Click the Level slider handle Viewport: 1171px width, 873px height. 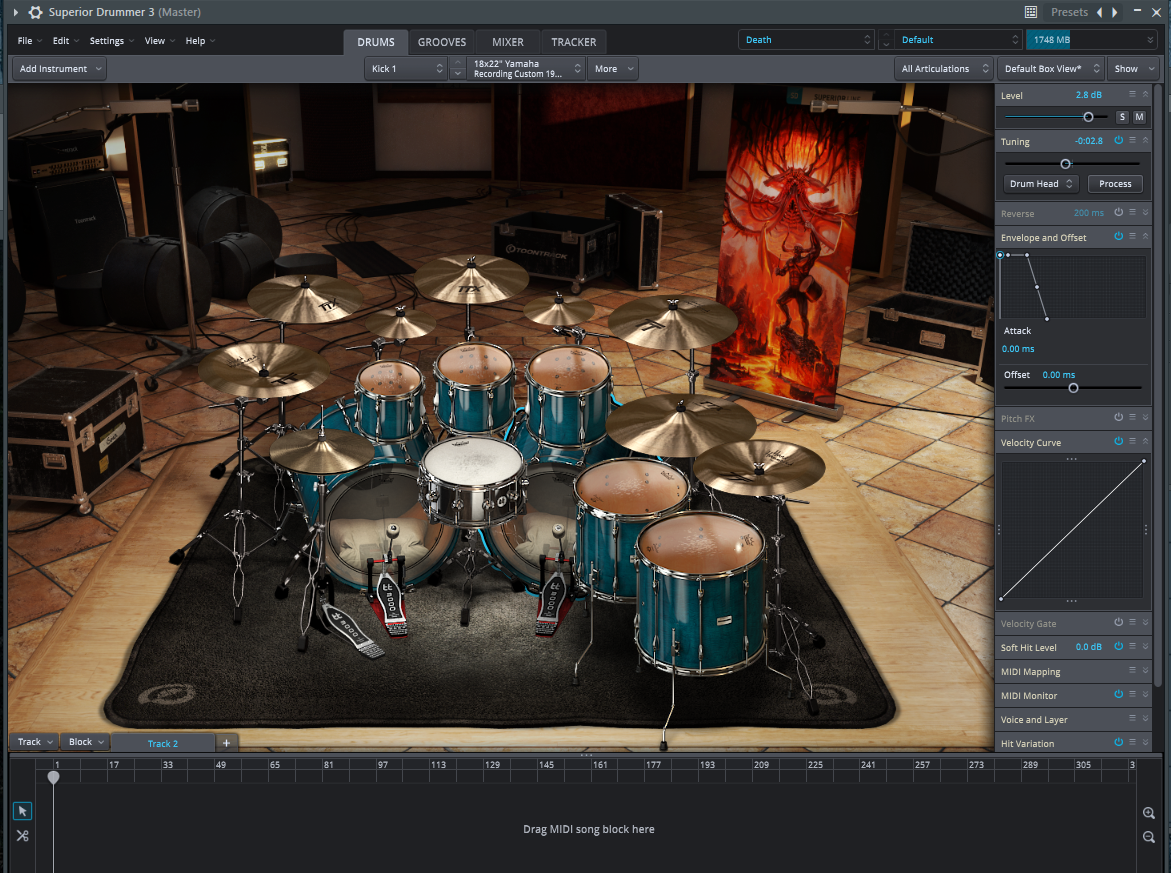[x=1088, y=117]
